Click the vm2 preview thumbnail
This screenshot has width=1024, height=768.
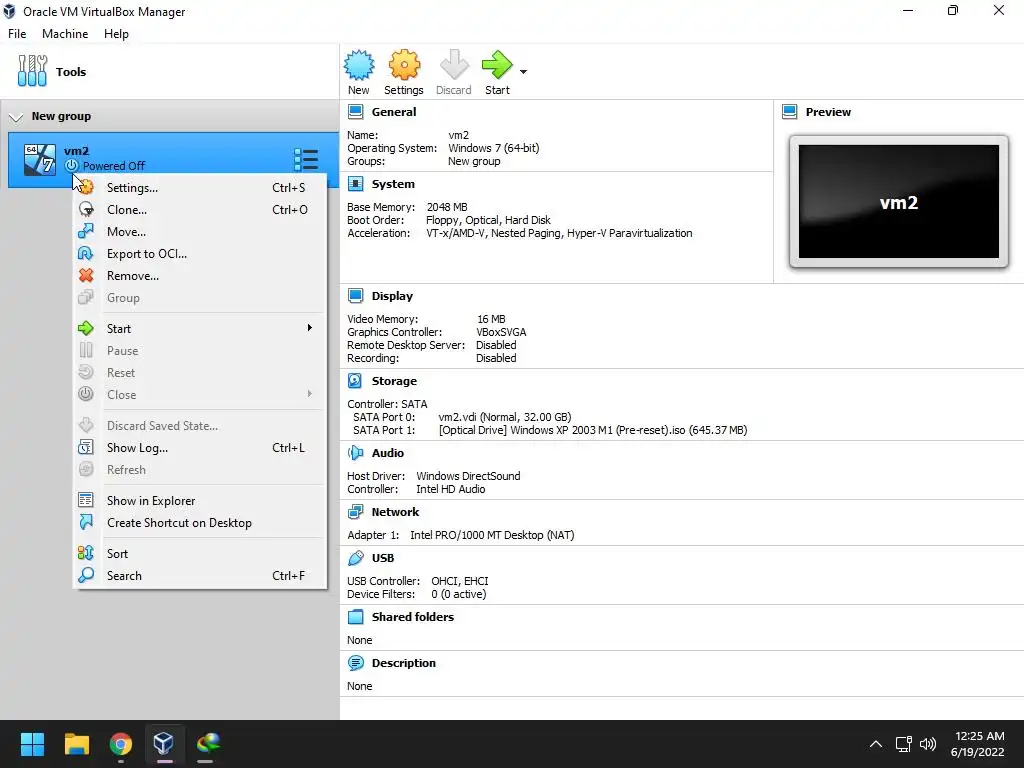[x=899, y=202]
